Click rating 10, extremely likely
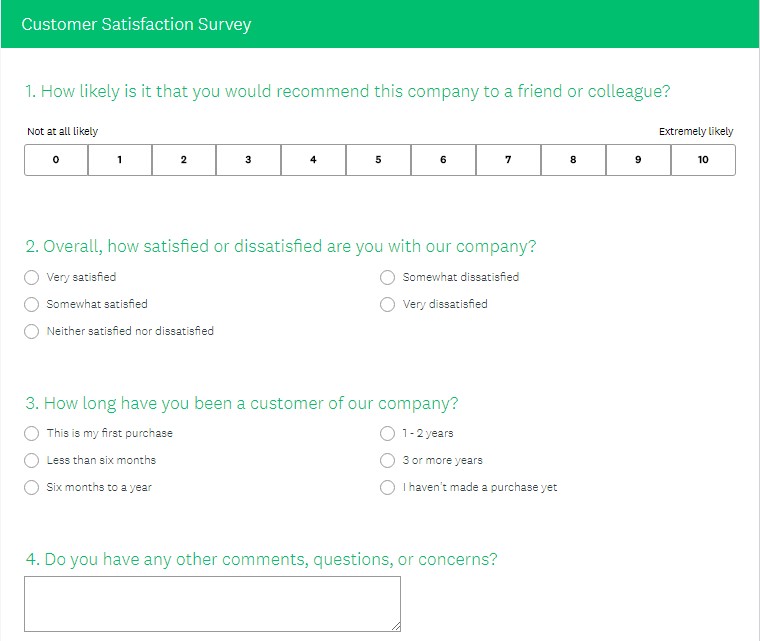The width and height of the screenshot is (760, 641). (703, 160)
